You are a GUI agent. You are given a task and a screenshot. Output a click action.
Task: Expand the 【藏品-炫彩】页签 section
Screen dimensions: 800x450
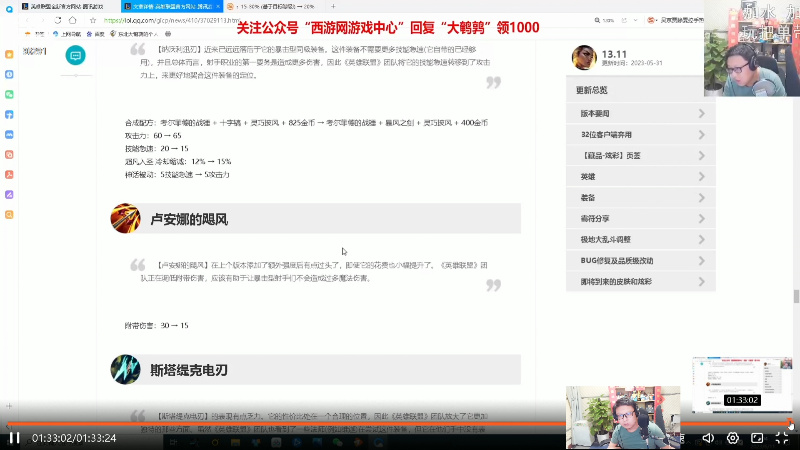tap(640, 155)
